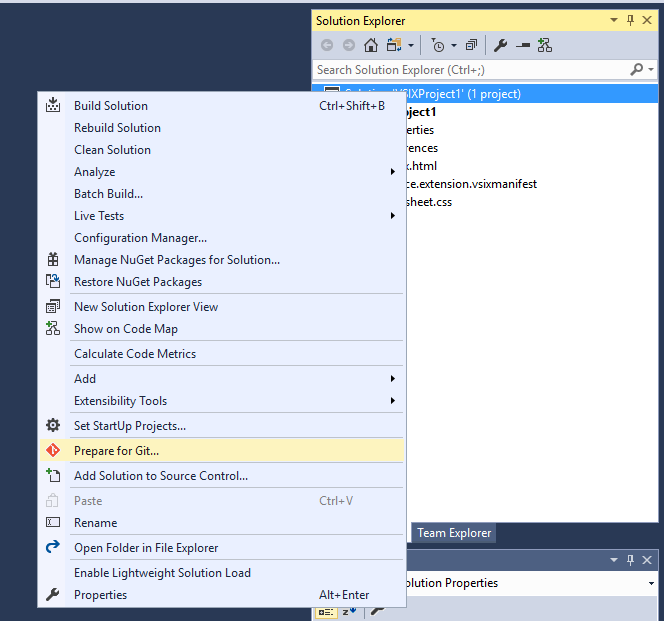Select the Properties node under the project
The image size is (664, 621).
click(419, 130)
